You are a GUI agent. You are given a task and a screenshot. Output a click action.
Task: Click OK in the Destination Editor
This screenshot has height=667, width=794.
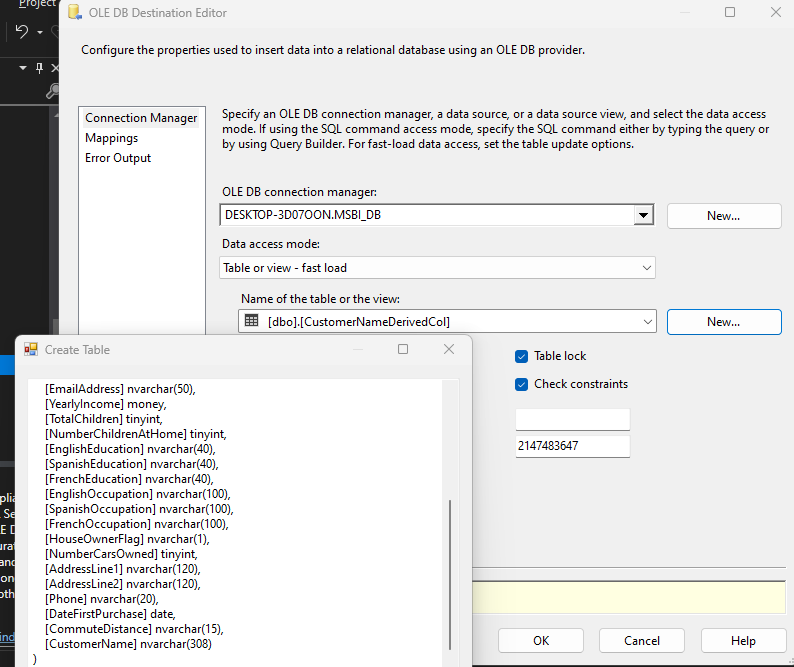click(x=541, y=641)
